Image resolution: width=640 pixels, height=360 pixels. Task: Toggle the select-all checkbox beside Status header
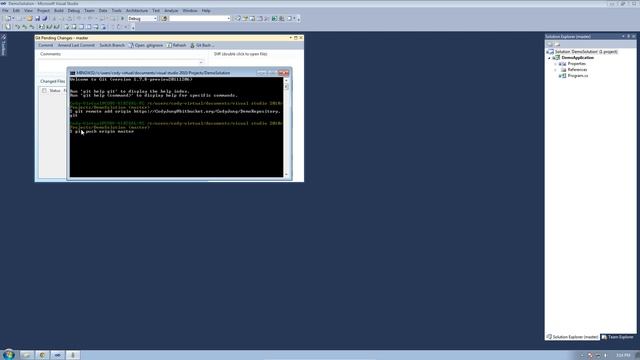click(44, 91)
